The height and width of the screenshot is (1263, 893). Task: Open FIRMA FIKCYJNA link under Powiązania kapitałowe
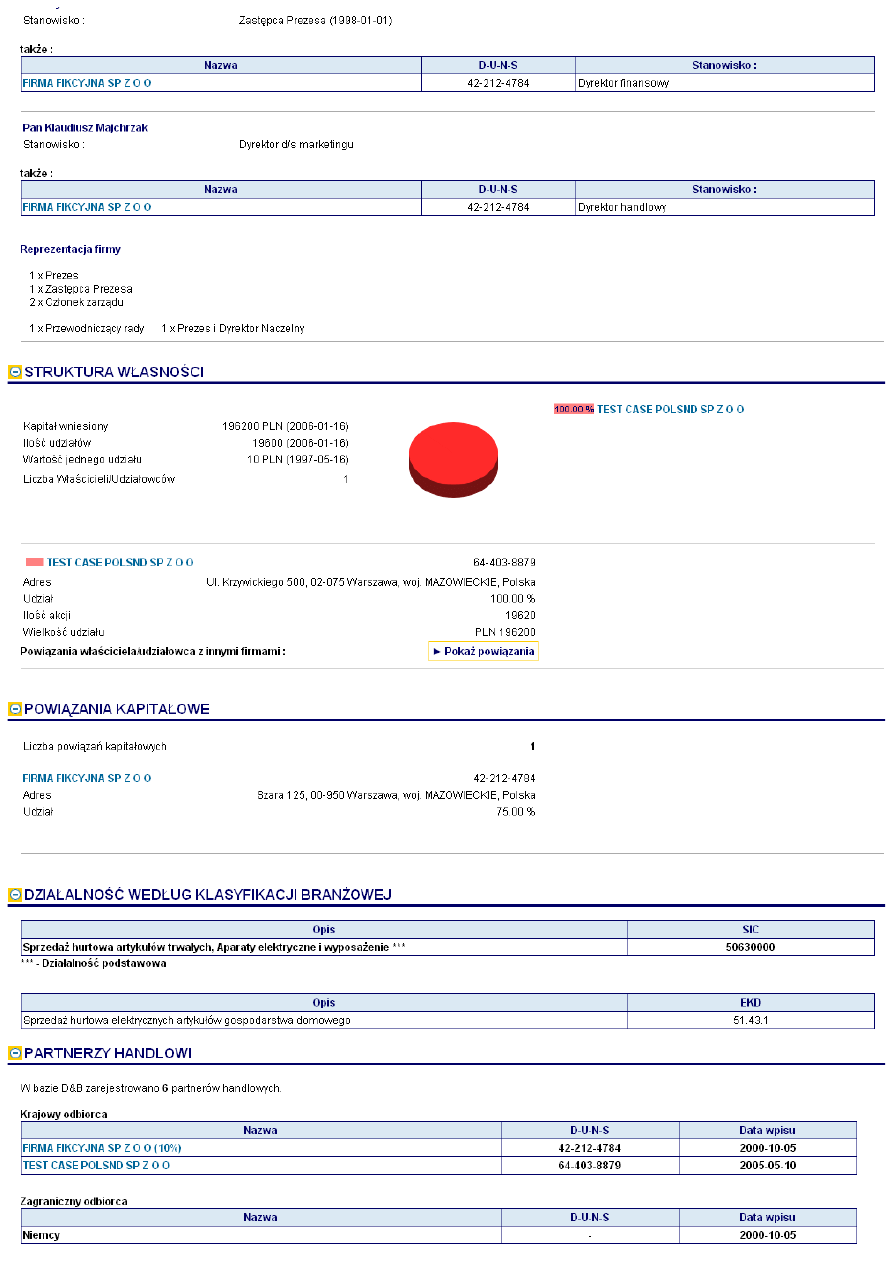coord(87,777)
